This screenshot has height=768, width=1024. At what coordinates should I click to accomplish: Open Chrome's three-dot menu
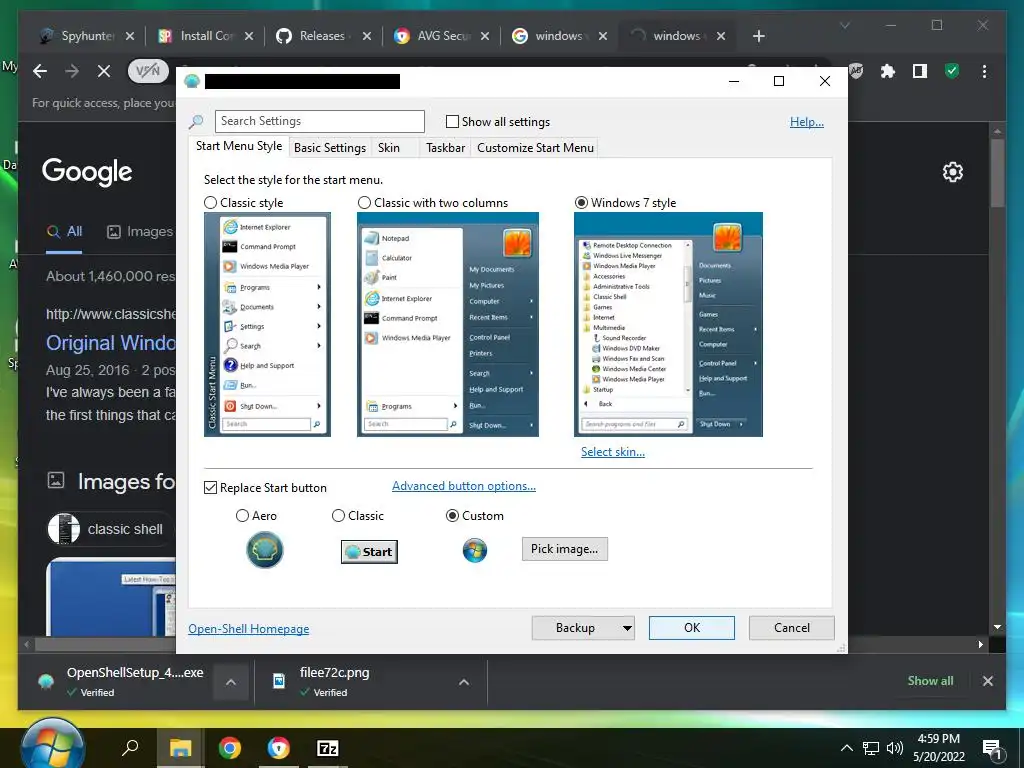(x=984, y=71)
